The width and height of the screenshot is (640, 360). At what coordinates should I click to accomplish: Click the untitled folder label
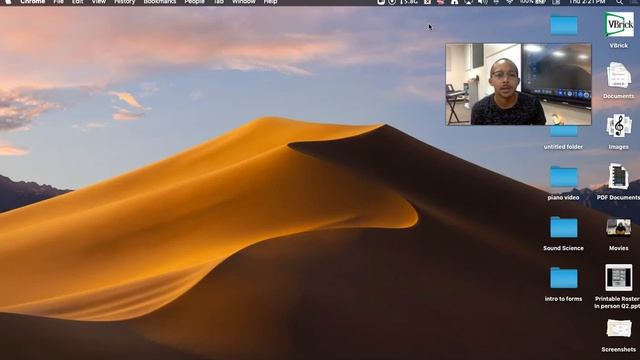pyautogui.click(x=563, y=147)
